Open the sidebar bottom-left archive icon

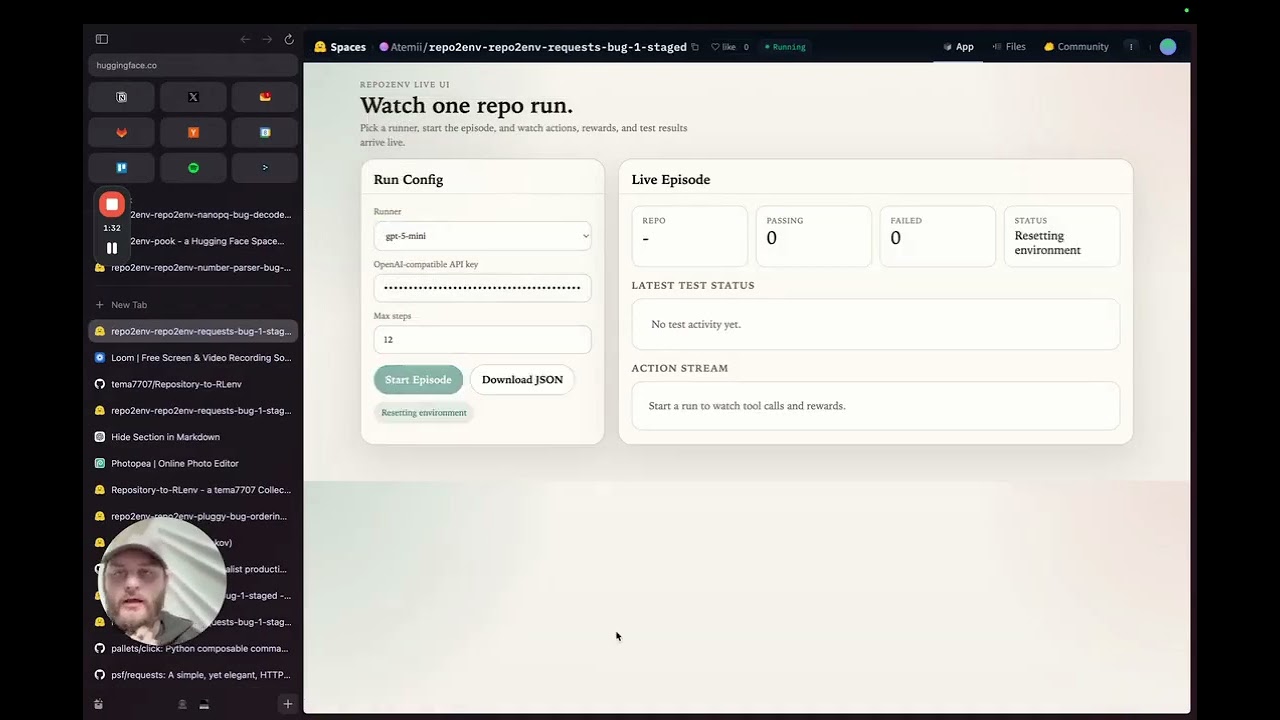click(x=98, y=704)
